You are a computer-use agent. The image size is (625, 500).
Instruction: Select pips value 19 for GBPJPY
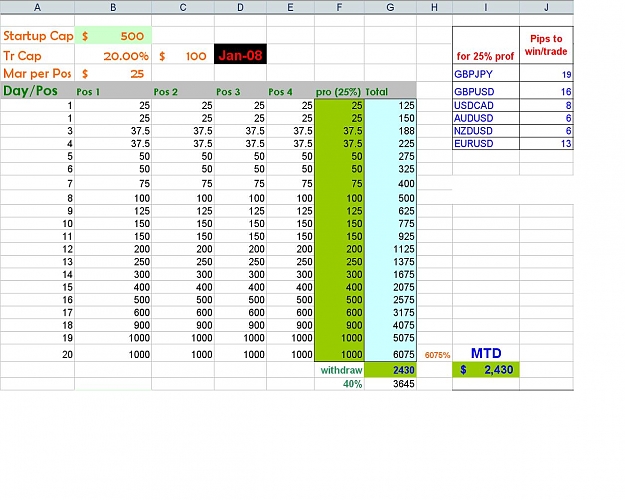[x=546, y=74]
